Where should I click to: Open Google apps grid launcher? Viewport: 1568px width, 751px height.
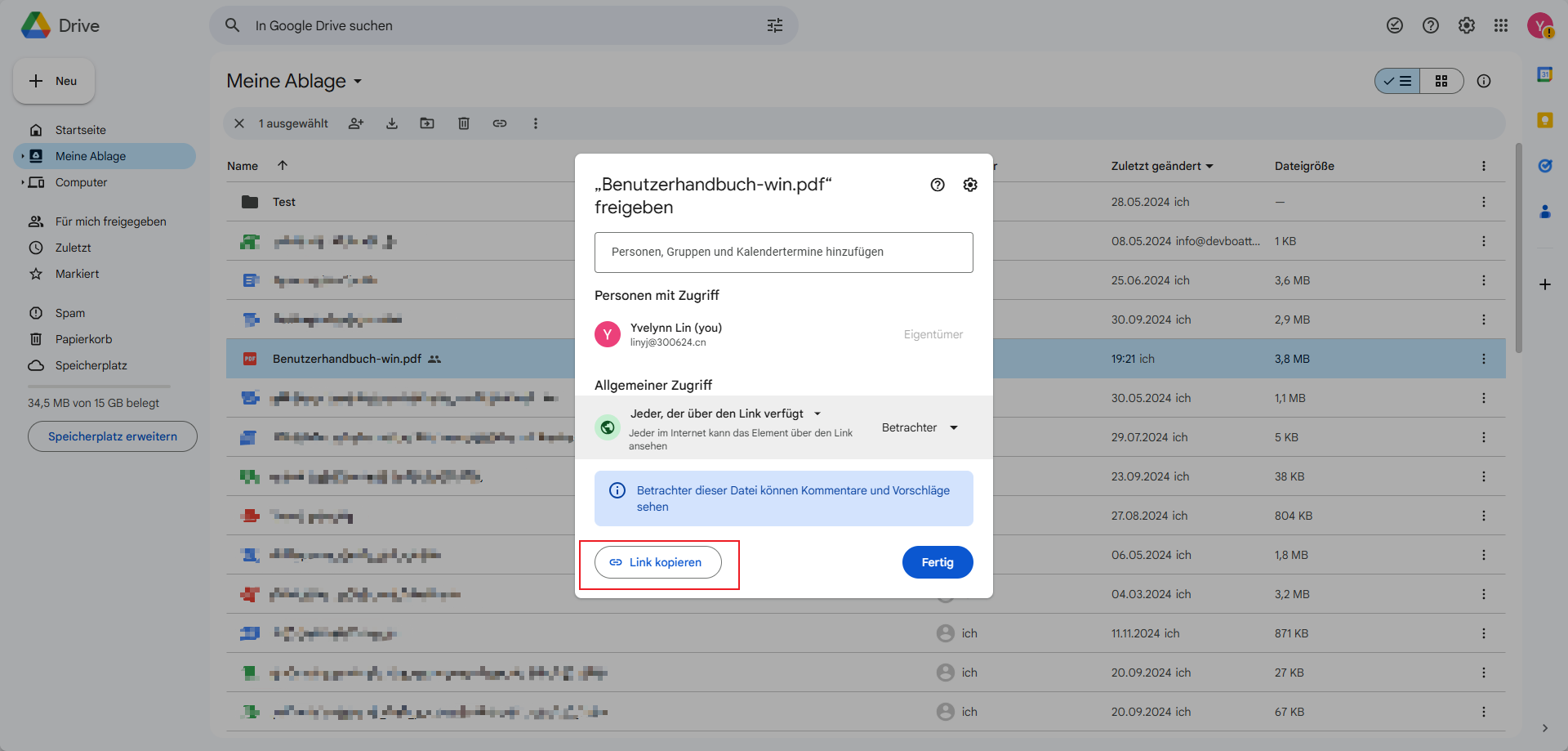point(1501,25)
